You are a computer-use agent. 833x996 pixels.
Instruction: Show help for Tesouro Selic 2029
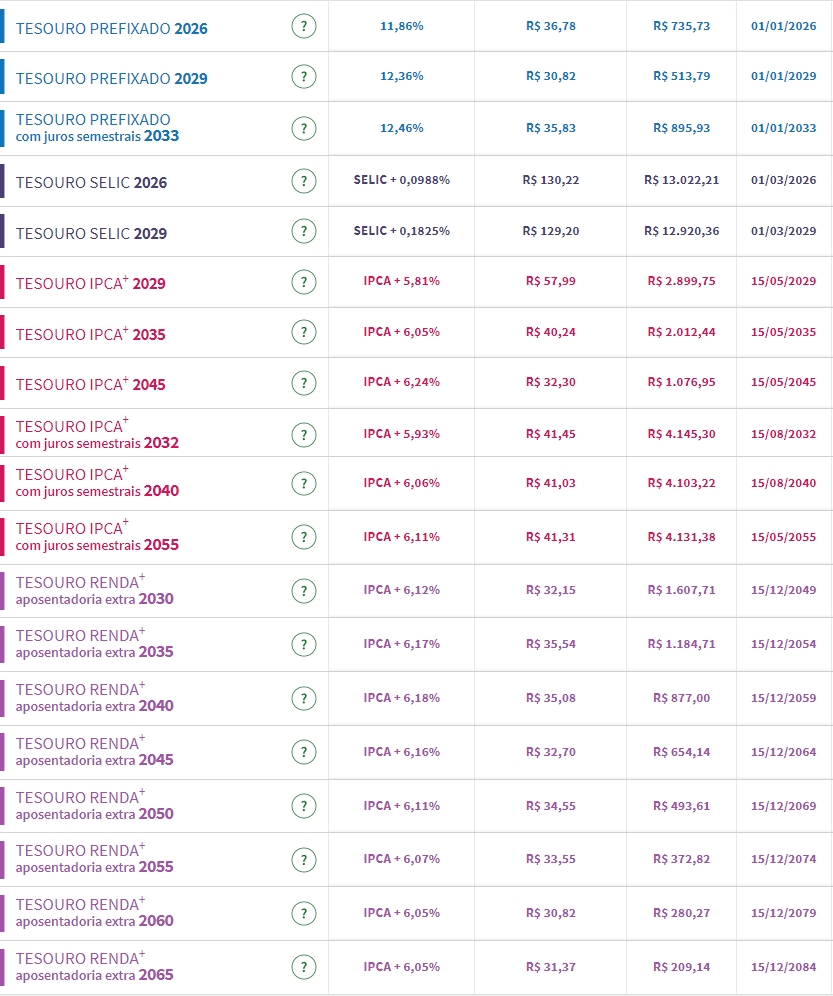(x=304, y=231)
